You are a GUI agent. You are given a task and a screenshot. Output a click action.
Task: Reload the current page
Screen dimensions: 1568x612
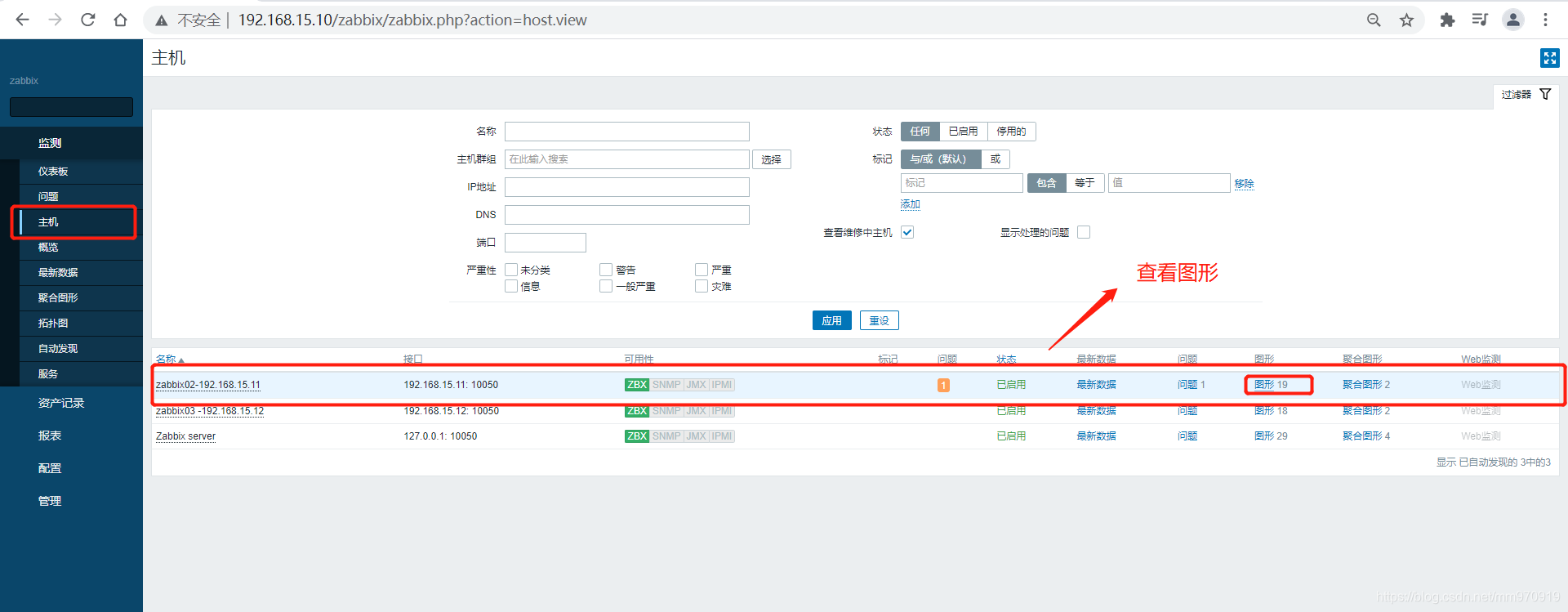88,20
